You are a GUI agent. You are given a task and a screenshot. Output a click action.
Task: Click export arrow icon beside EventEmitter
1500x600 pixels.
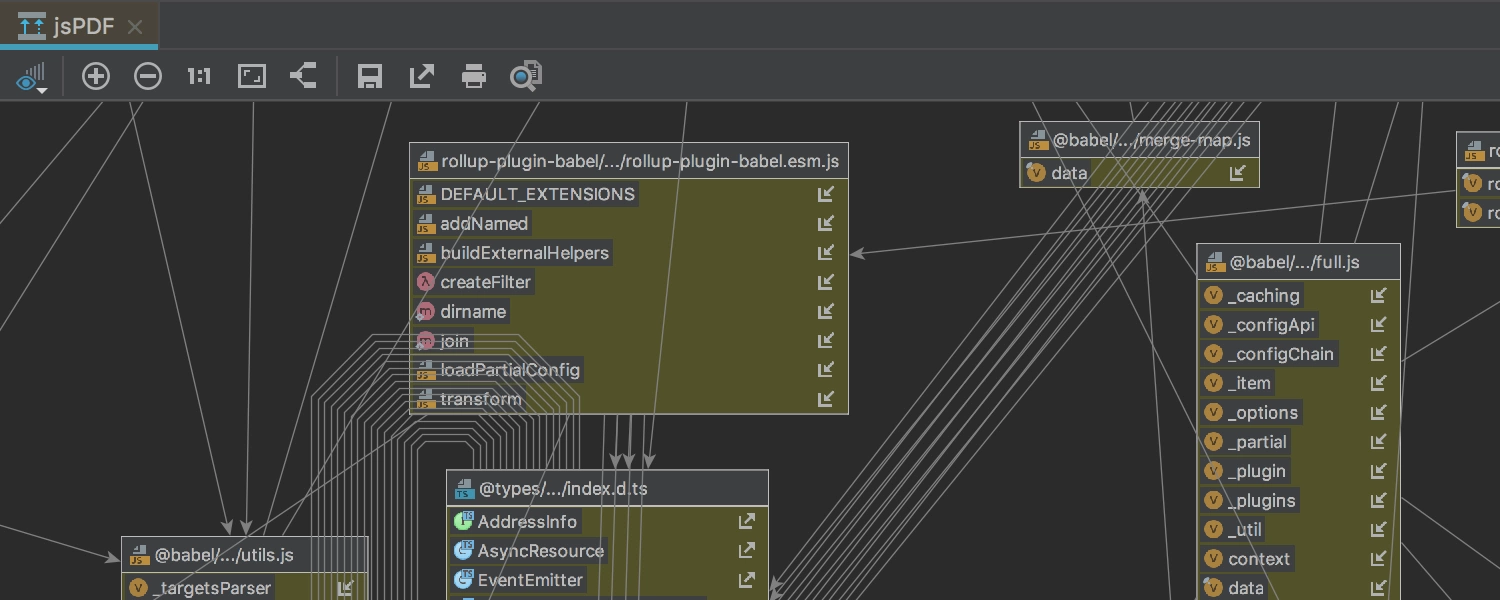pyautogui.click(x=747, y=580)
